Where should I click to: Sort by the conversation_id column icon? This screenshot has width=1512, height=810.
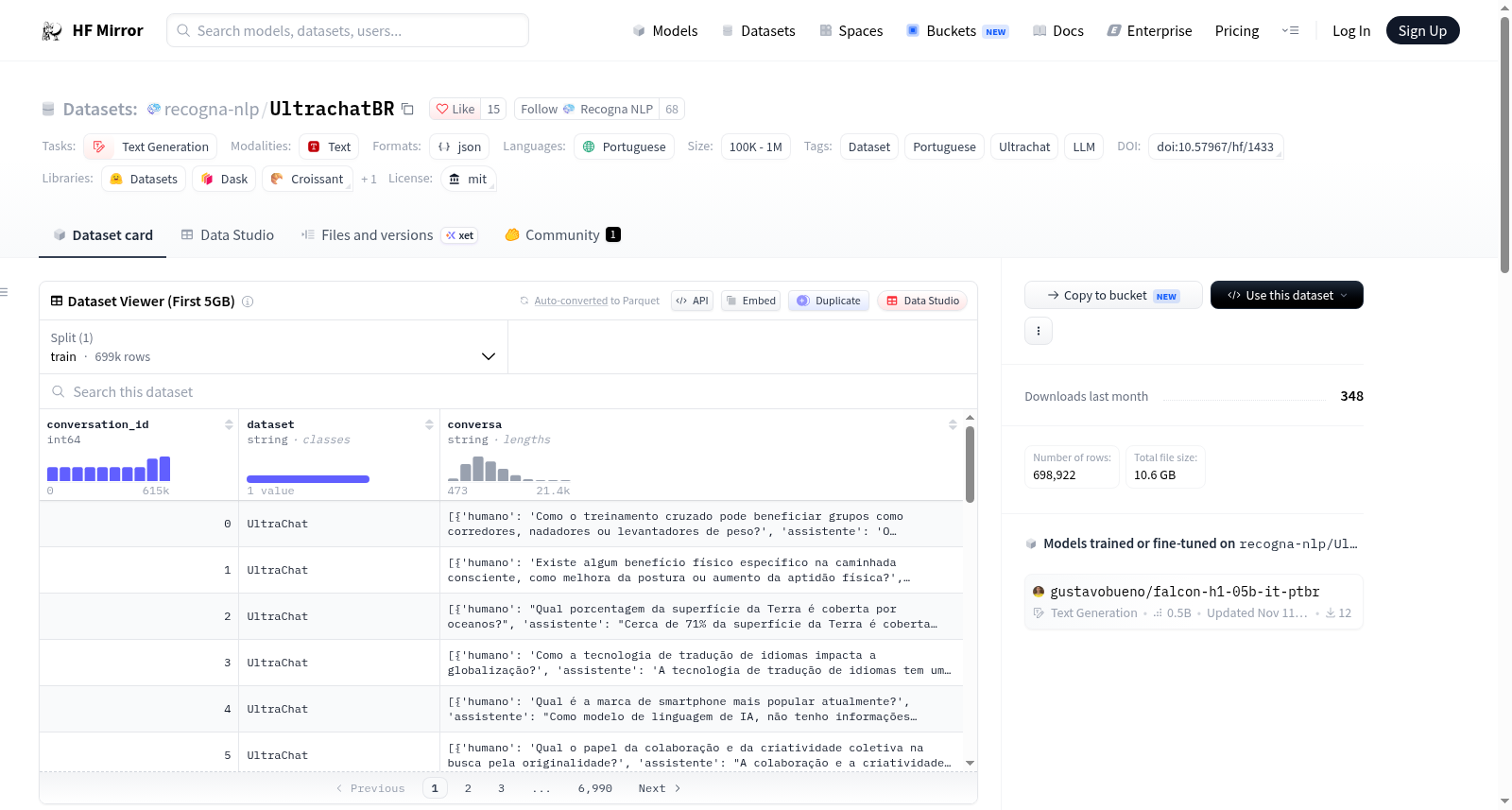(229, 424)
